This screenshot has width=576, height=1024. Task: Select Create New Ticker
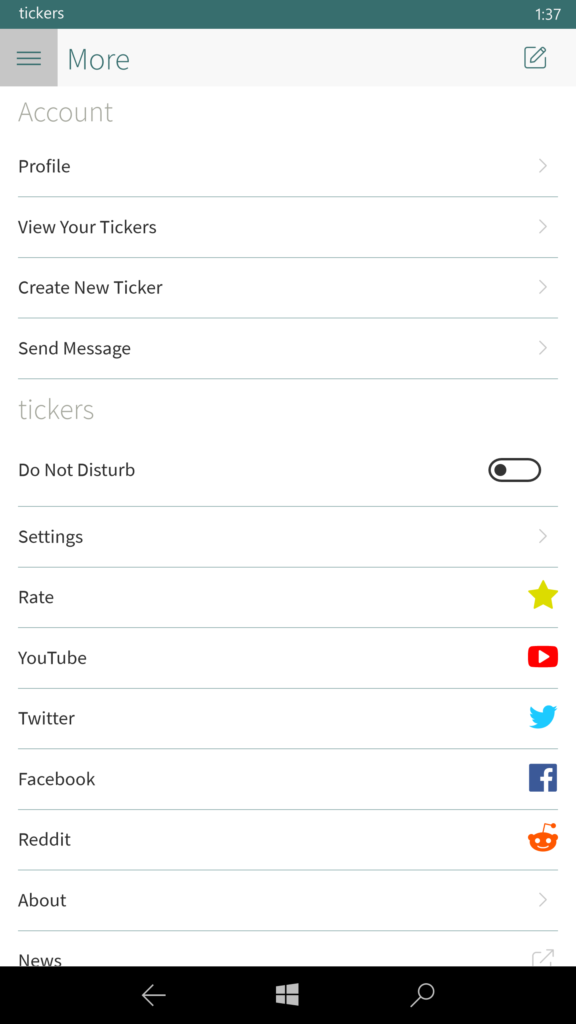[x=288, y=288]
